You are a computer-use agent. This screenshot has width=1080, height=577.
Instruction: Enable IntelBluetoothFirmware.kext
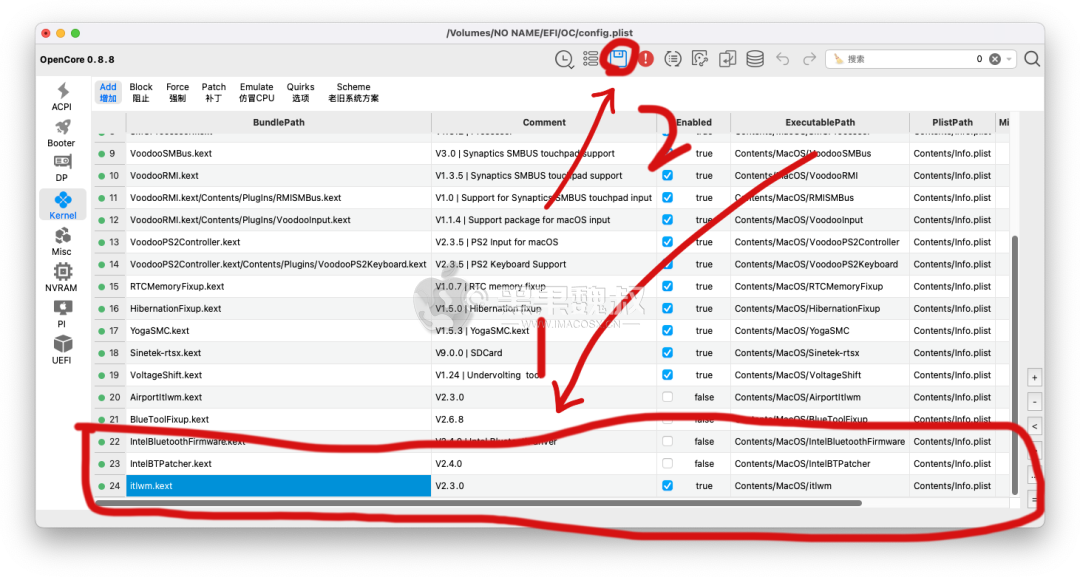667,441
